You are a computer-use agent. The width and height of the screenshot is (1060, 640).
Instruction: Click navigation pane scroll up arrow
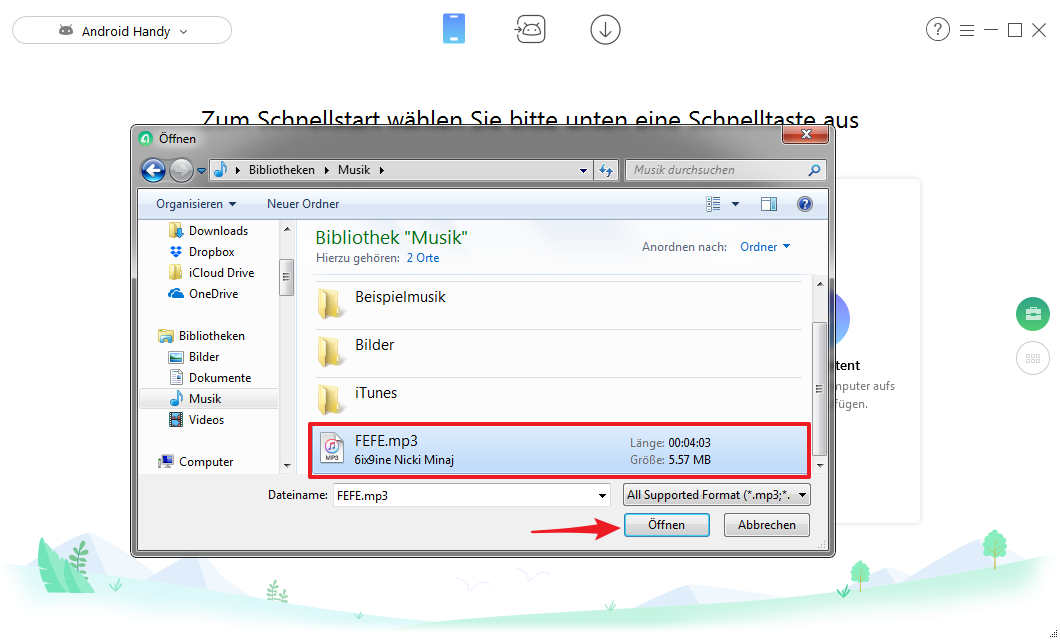(287, 230)
